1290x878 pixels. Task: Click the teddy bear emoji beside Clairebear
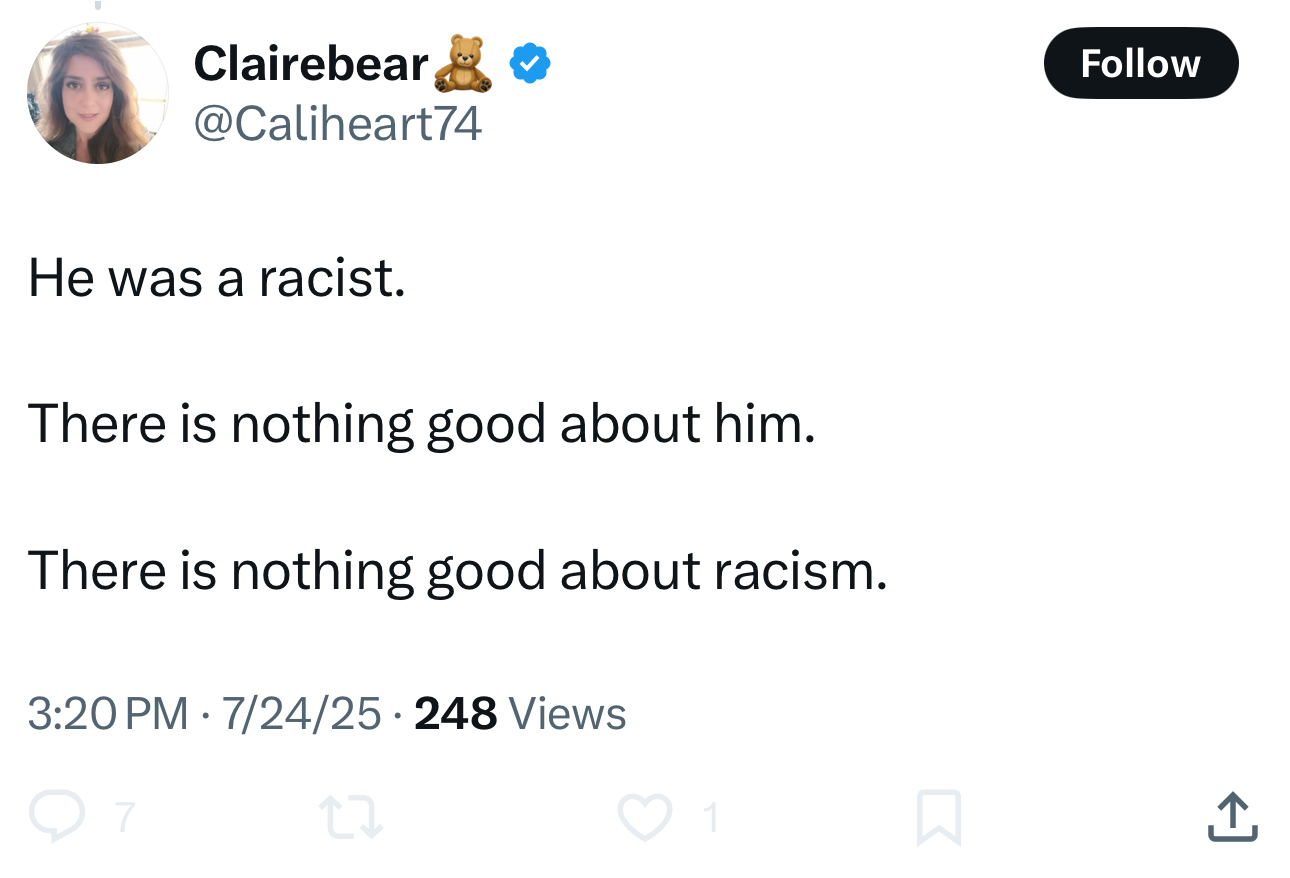(463, 64)
